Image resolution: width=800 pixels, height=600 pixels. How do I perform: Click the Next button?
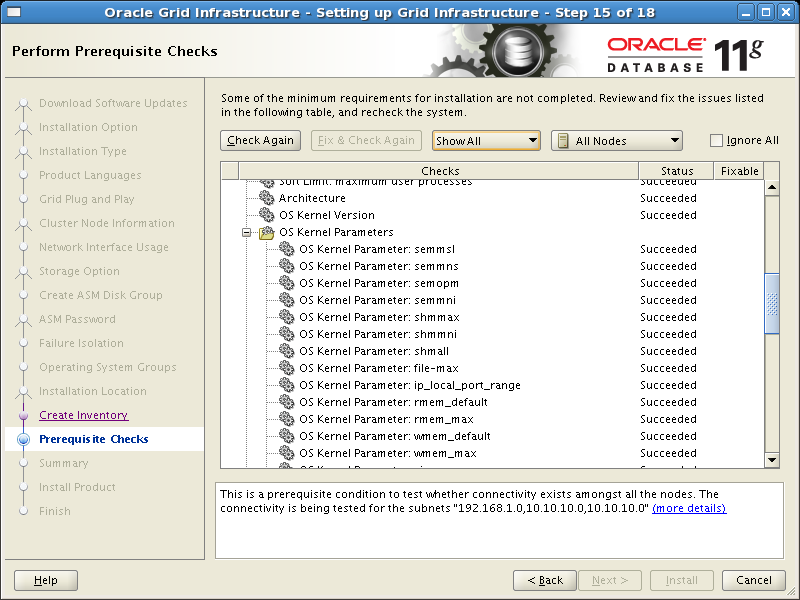pos(610,580)
